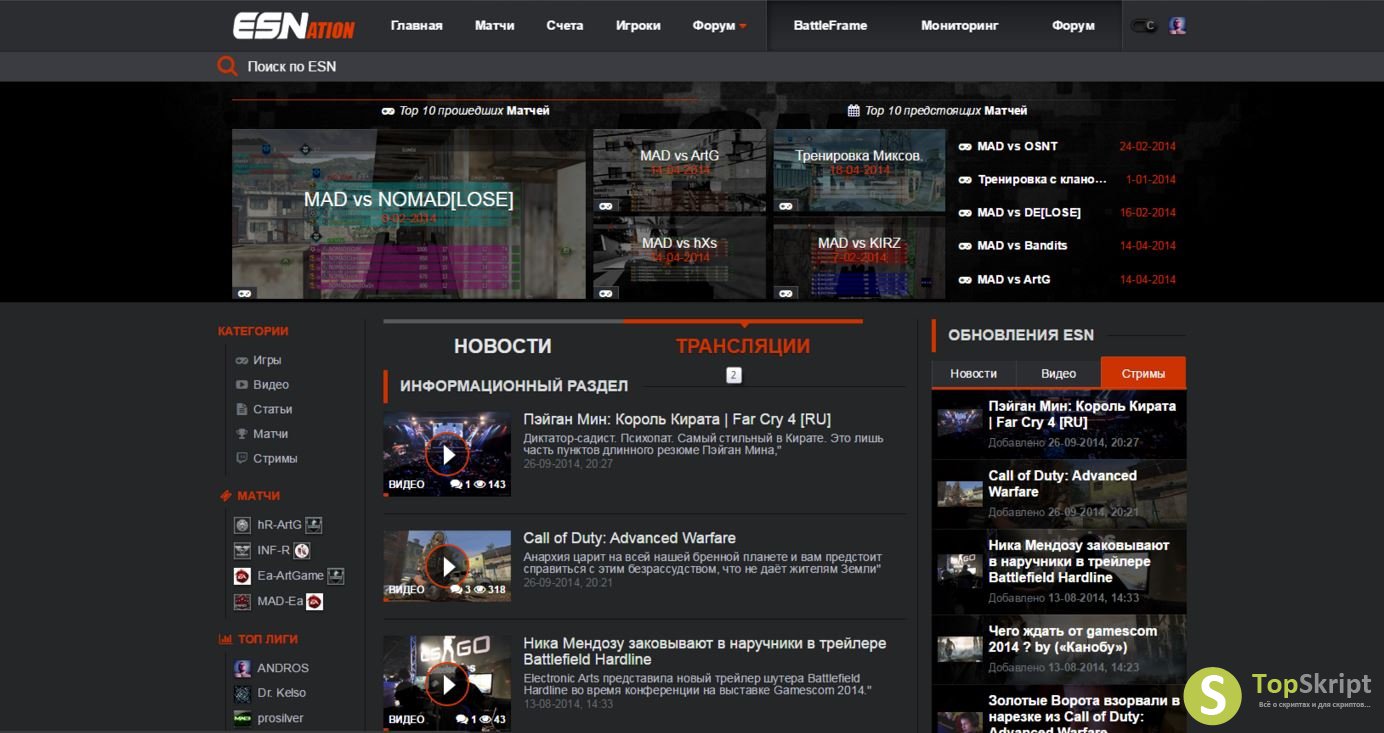Open Ника Мендозу article title in main list
The width and height of the screenshot is (1384, 733).
704,651
